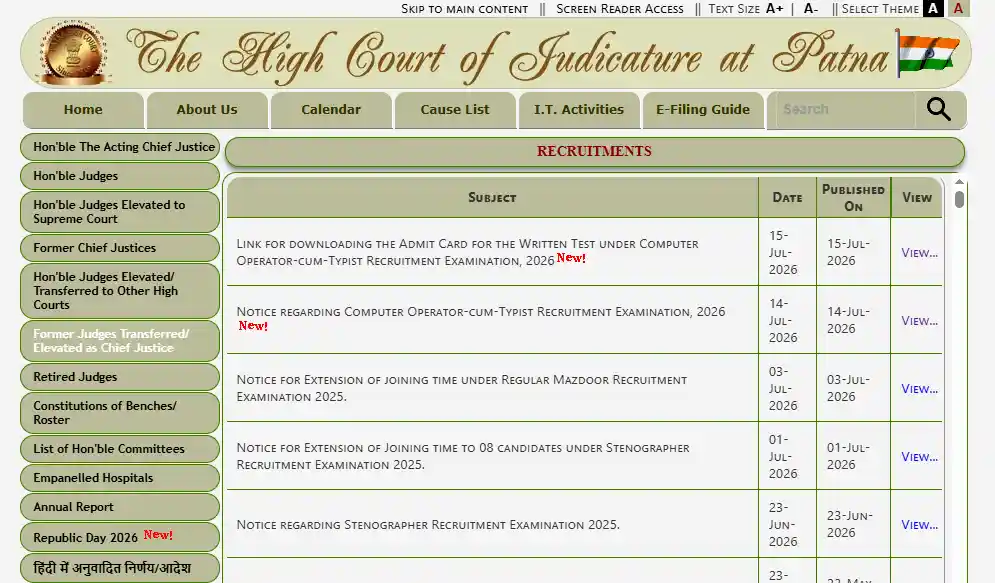995x583 pixels.
Task: View the 14-Jul-2026 Computer Operator notice
Action: pos(919,320)
